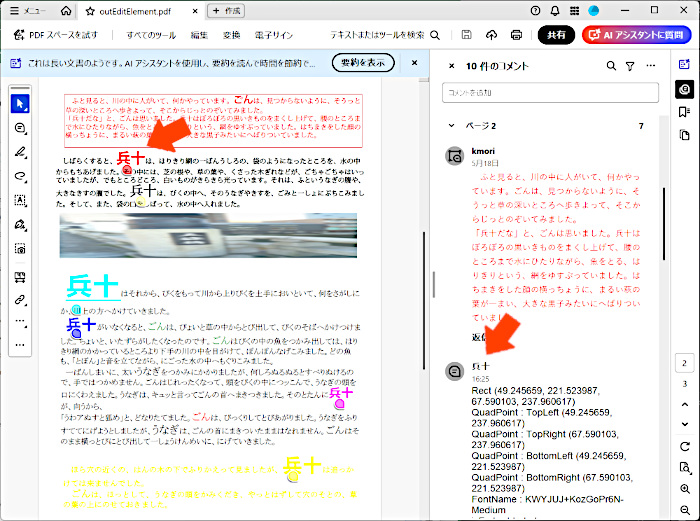Screen dimensions: 700x521
Task: Open the bottom ellipsis in the left toolbar
Action: coord(20,345)
